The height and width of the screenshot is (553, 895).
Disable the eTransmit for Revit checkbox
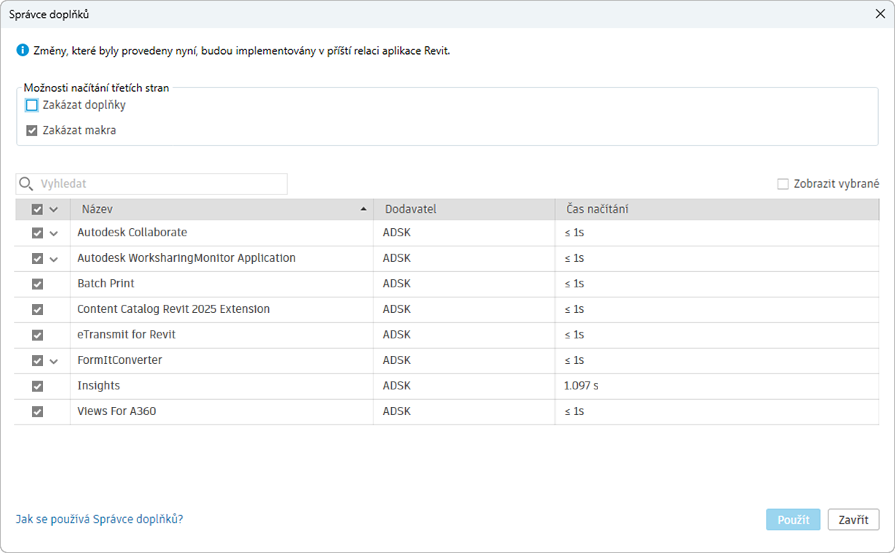[38, 335]
